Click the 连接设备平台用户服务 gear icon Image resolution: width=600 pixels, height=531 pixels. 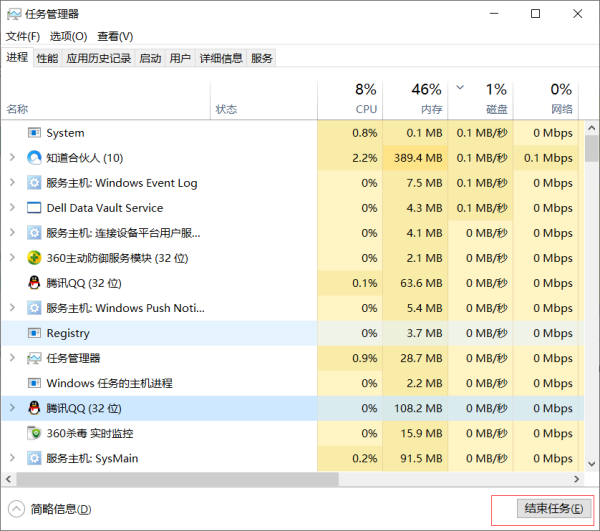[x=34, y=233]
